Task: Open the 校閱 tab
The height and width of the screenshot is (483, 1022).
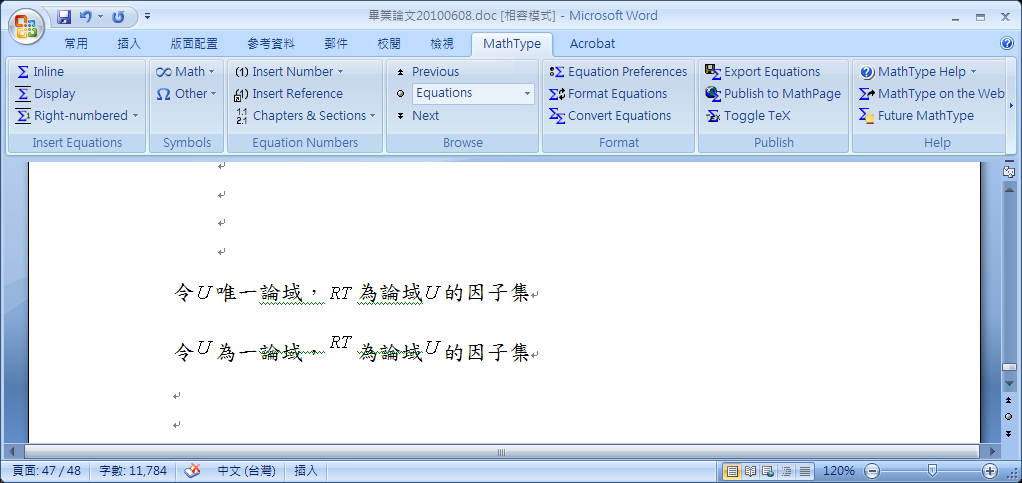Action: click(x=389, y=44)
